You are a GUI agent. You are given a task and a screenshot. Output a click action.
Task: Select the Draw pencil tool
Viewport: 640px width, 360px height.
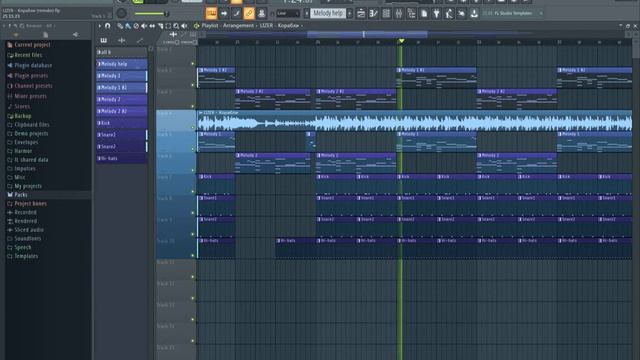coord(120,26)
